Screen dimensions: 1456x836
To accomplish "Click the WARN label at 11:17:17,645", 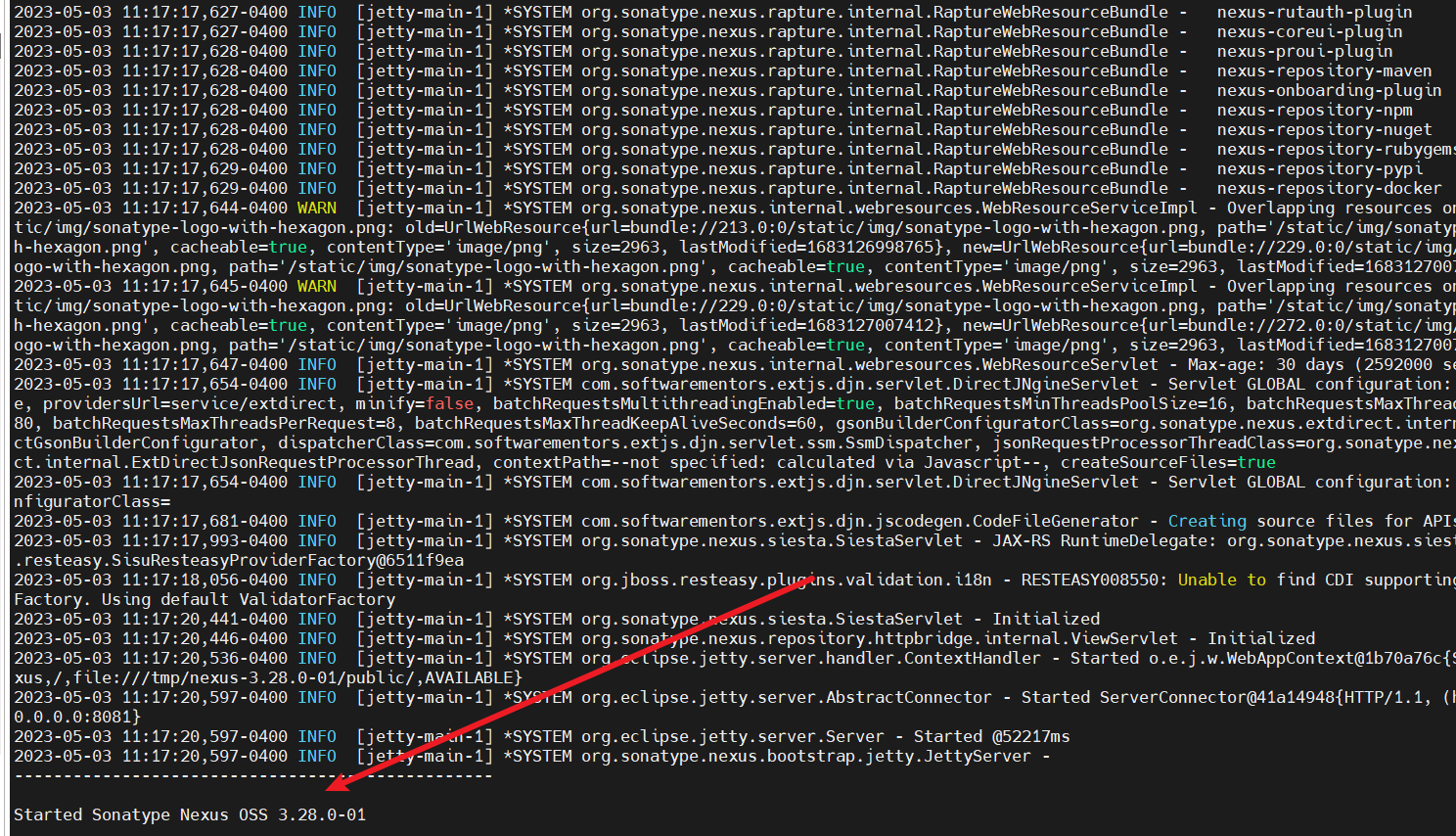I will 317,286.
